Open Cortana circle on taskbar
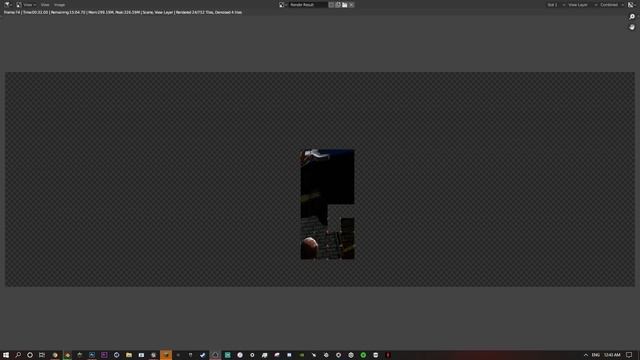 tap(30, 355)
